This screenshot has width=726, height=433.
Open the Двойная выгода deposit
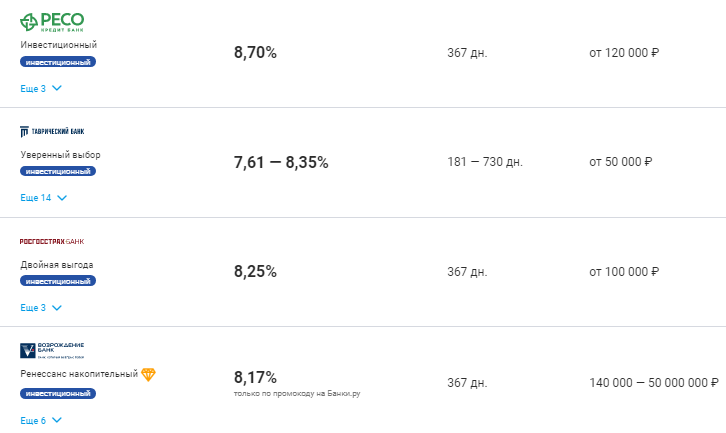point(57,265)
